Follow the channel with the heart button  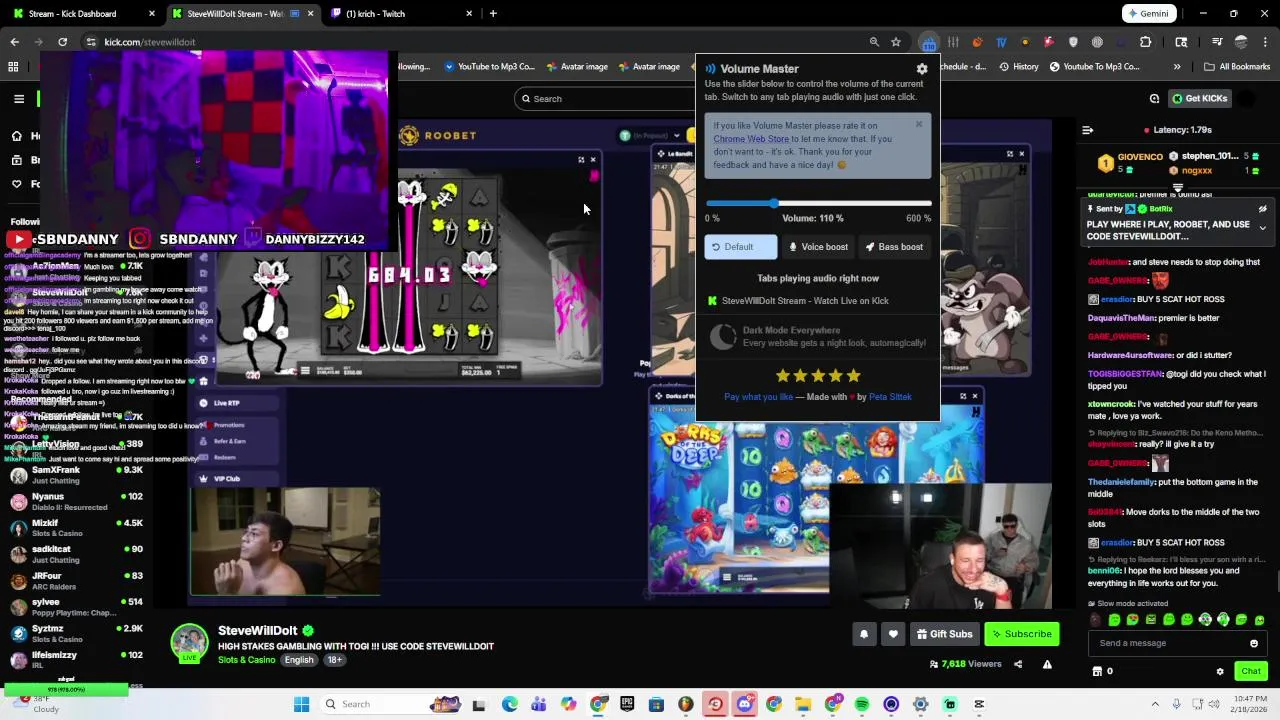[893, 634]
